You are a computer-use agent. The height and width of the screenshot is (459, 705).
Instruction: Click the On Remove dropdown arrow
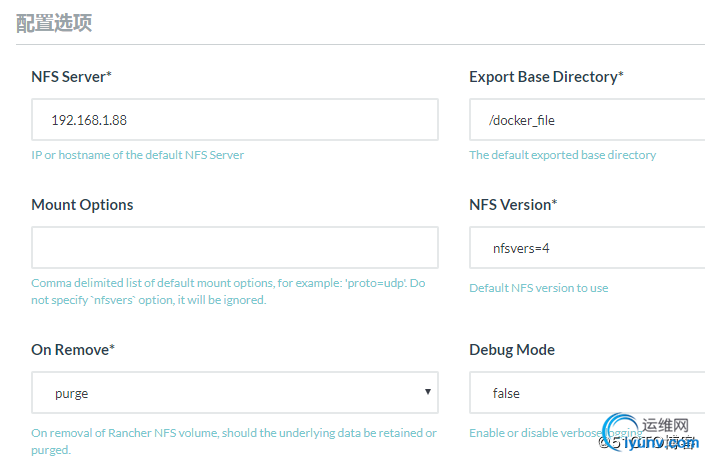(428, 392)
